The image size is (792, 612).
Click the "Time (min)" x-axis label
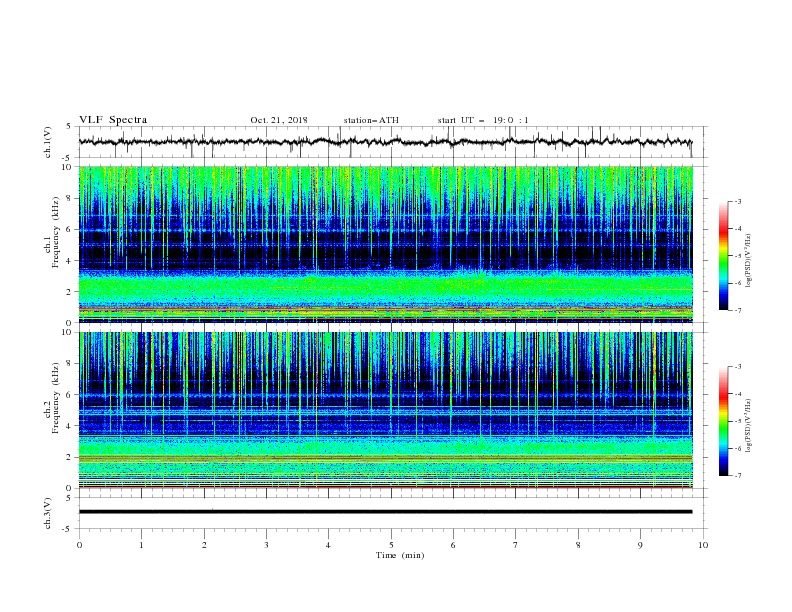400,555
